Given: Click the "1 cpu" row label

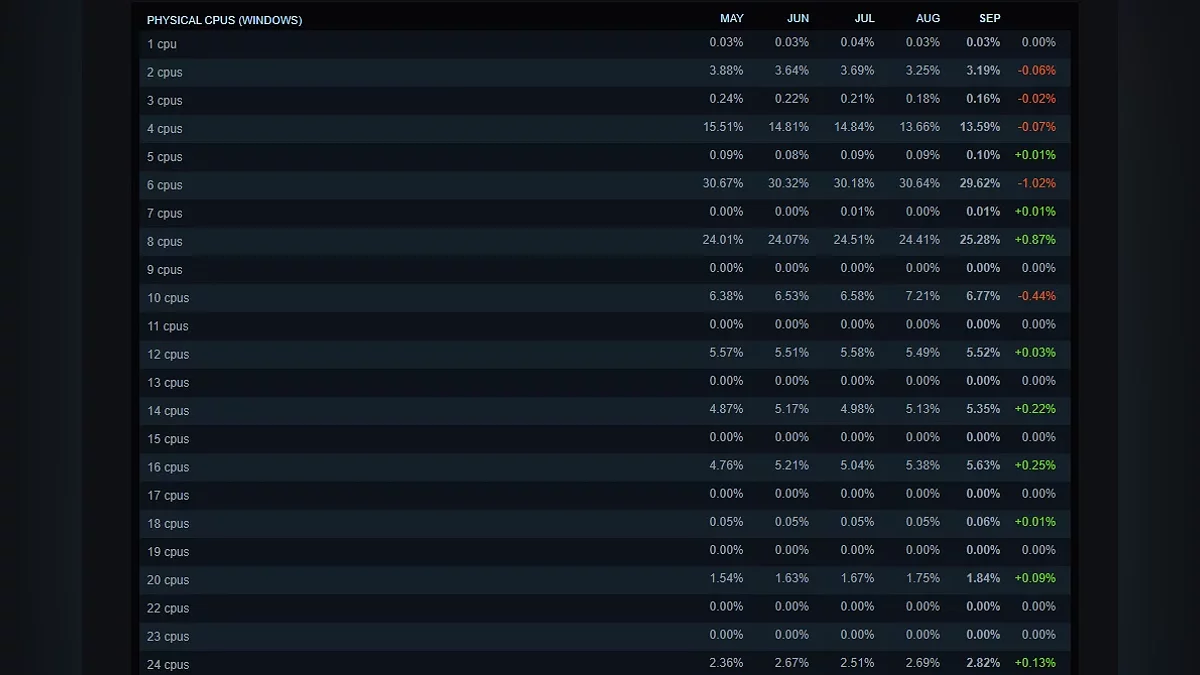Looking at the screenshot, I should click(x=162, y=44).
